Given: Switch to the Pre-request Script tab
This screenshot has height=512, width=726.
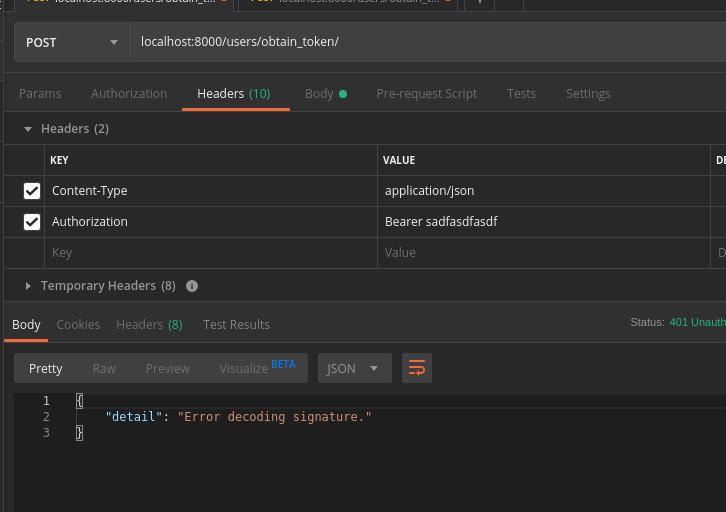Looking at the screenshot, I should [x=426, y=93].
